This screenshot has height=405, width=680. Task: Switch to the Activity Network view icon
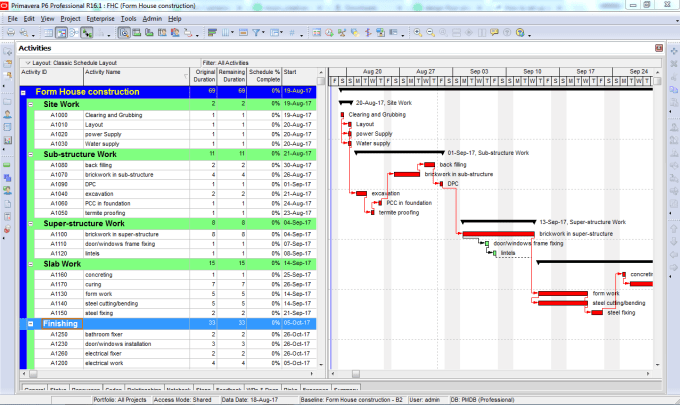(x=74, y=33)
